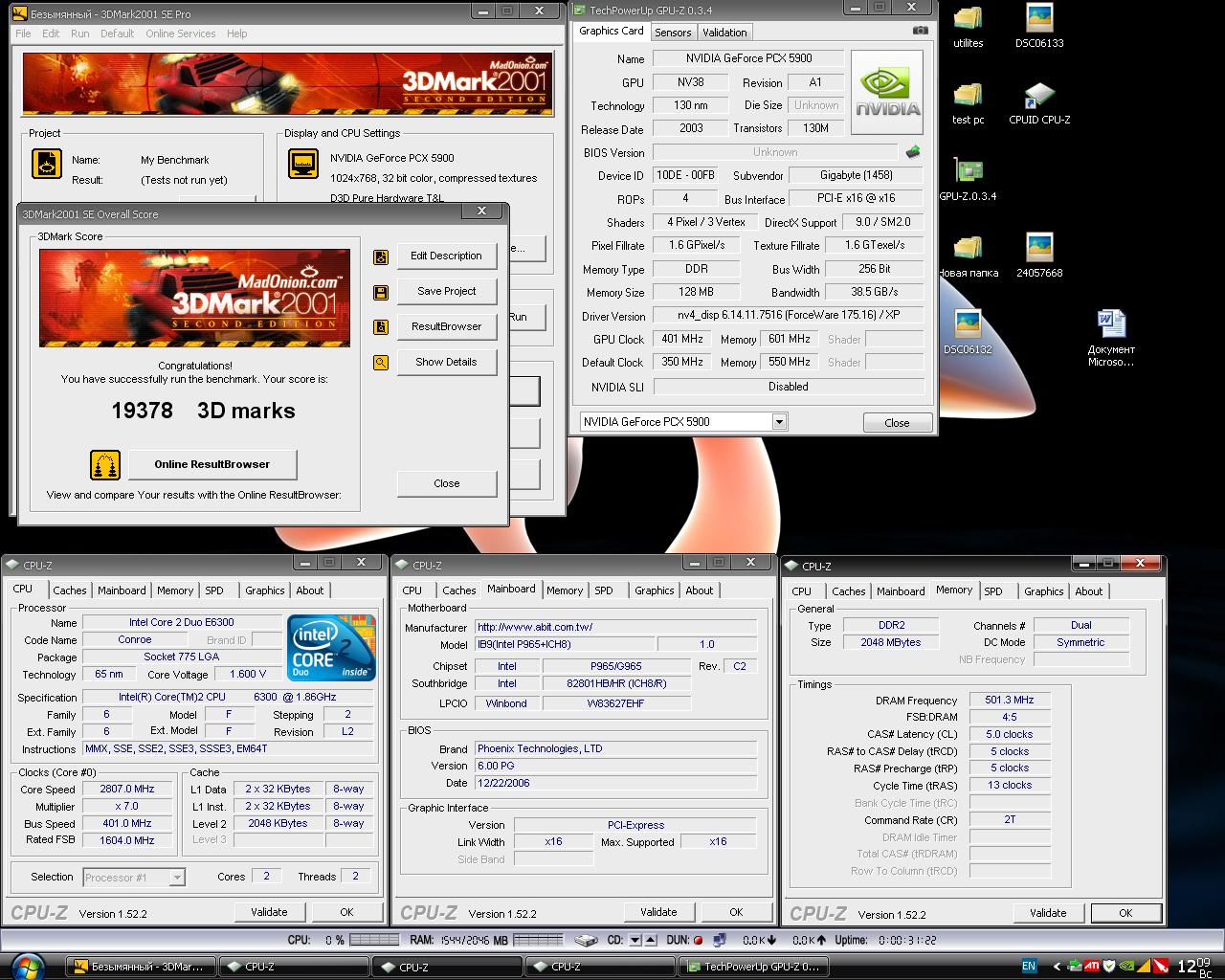Image resolution: width=1225 pixels, height=980 pixels.
Task: Open Graphics tab in the left CPU-Z window
Action: 264,590
